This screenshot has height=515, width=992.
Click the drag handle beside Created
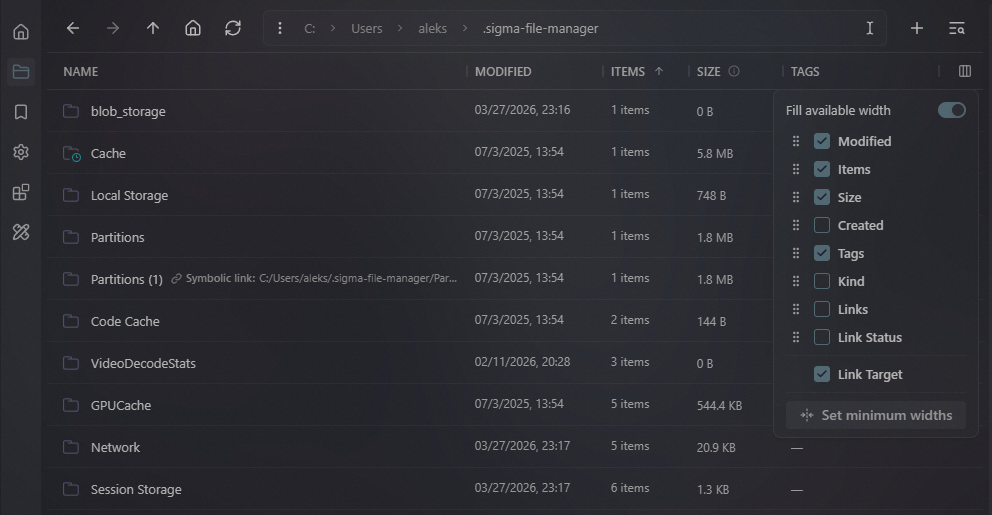(796, 225)
